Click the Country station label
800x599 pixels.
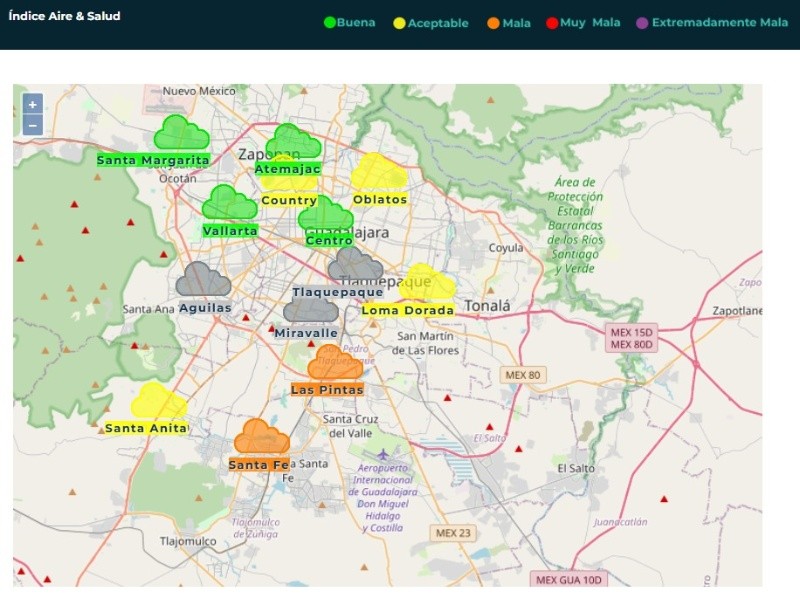coord(289,200)
